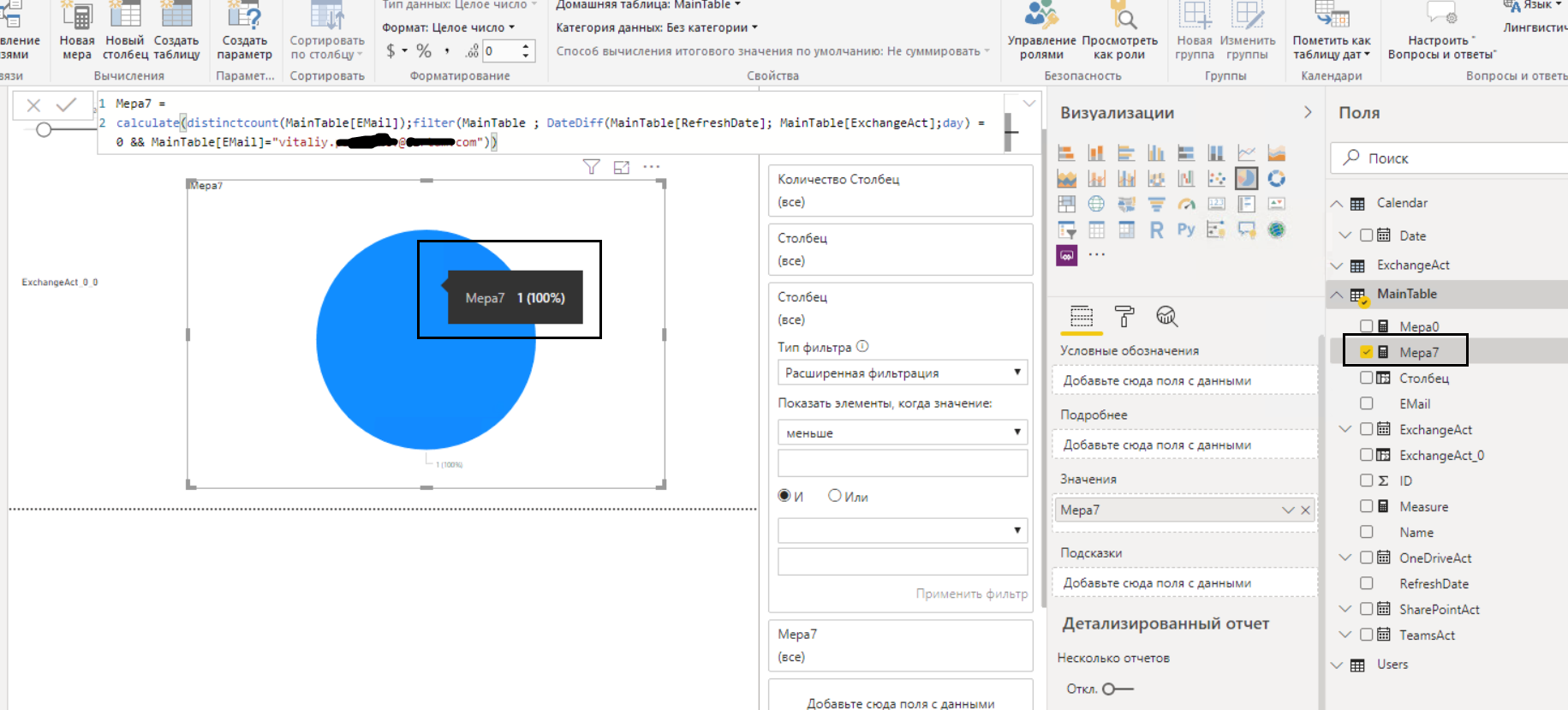The width and height of the screenshot is (1568, 710).
Task: Pick the funnel chart visual
Action: pyautogui.click(x=1156, y=204)
